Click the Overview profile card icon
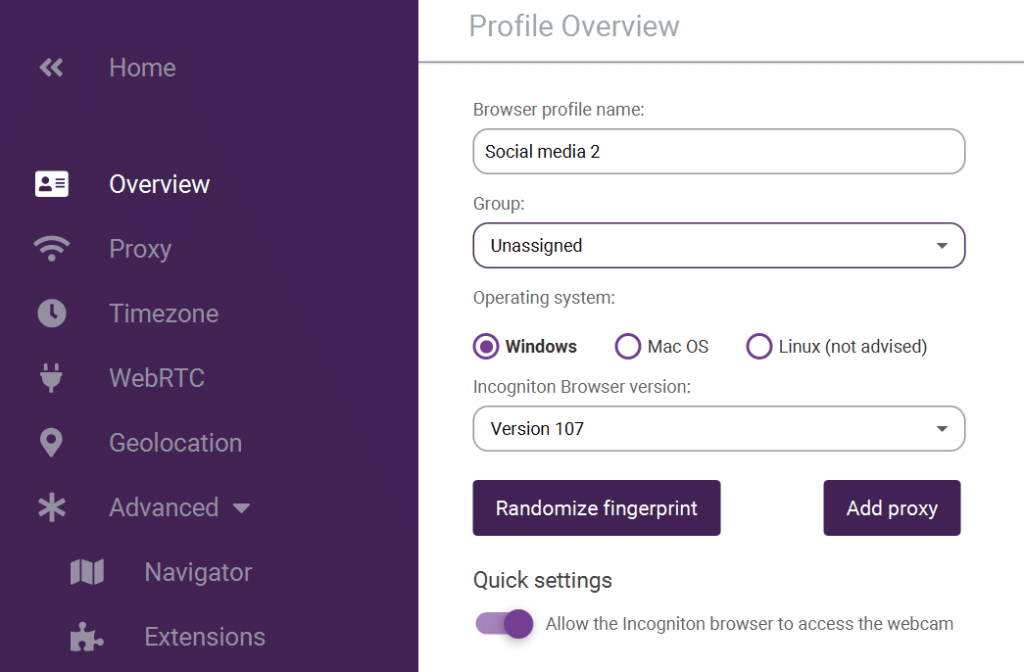The image size is (1024, 672). pyautogui.click(x=52, y=184)
